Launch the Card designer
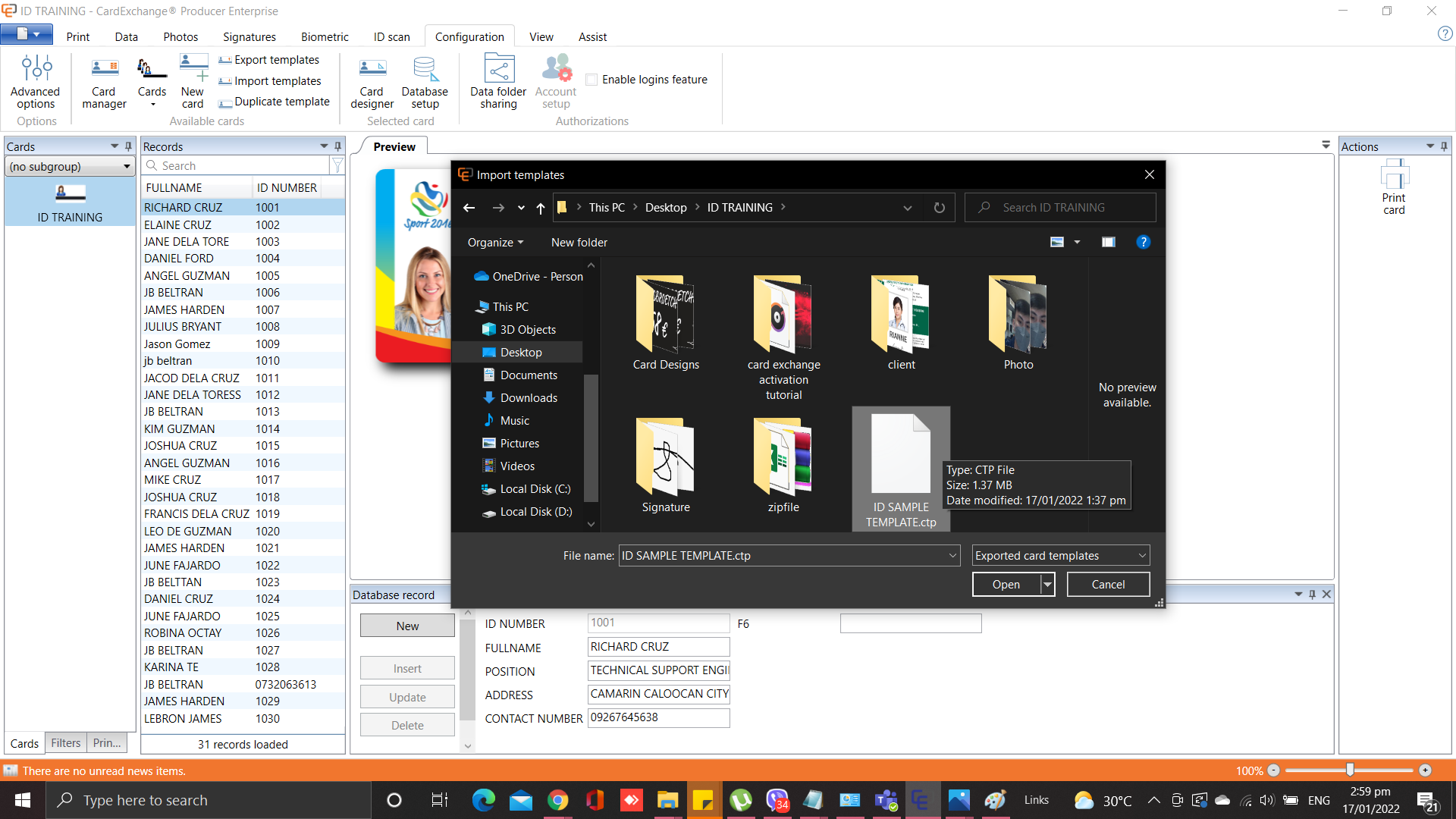 coord(372,82)
